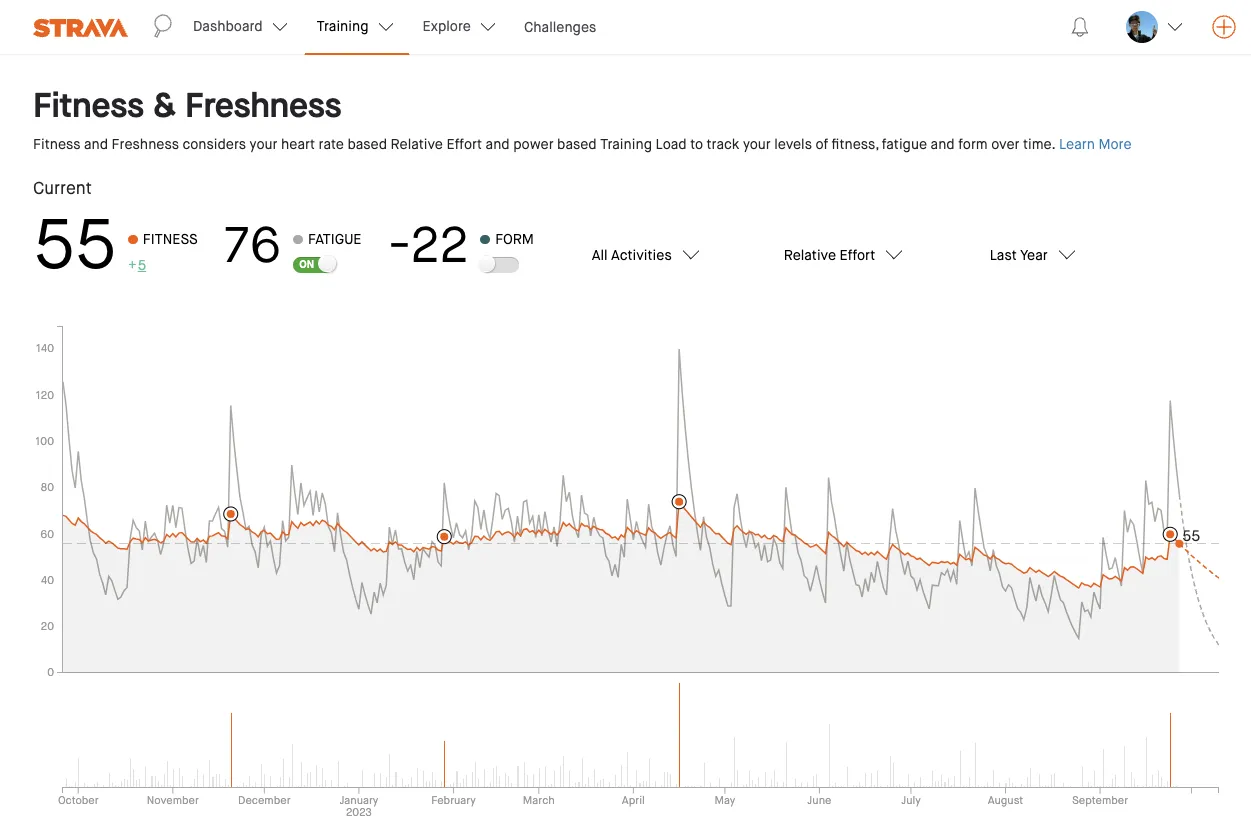Viewport: 1251px width, 822px height.
Task: Expand the All Activities dropdown
Action: click(x=644, y=255)
